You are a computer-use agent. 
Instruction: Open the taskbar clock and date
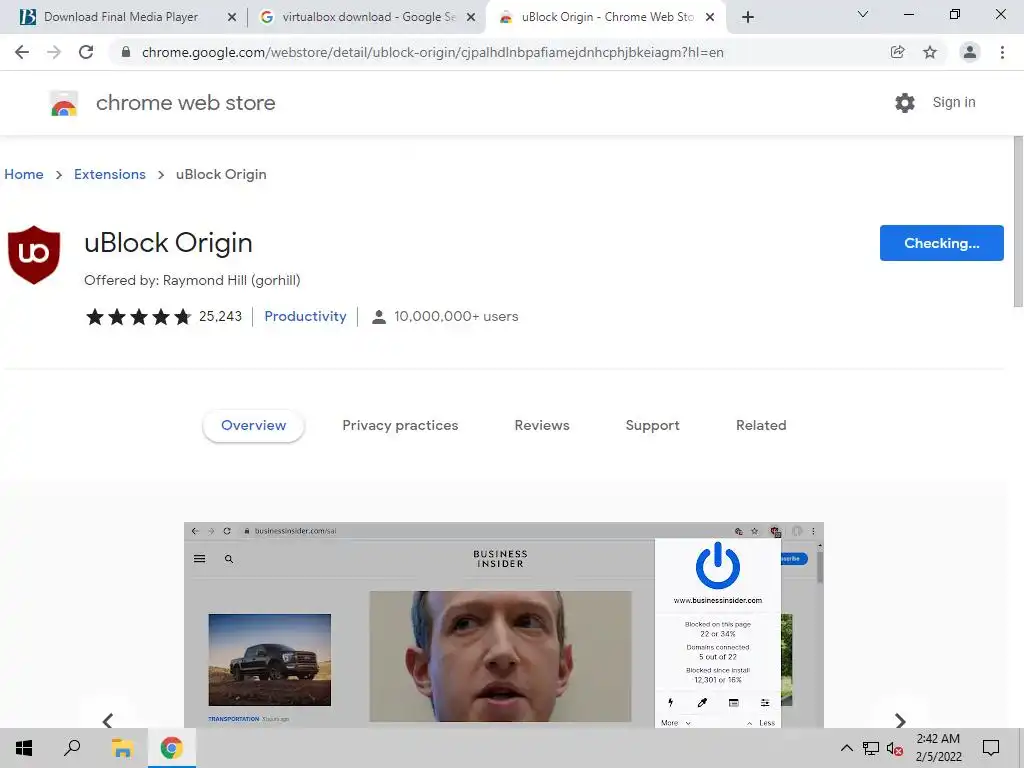pos(938,748)
